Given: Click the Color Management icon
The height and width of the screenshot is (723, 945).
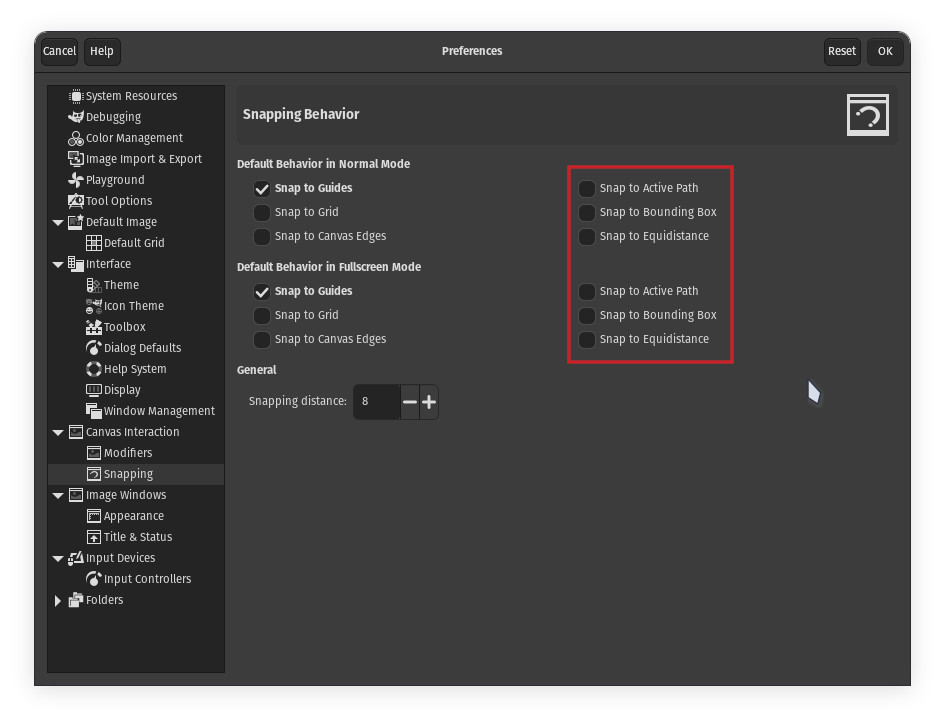Looking at the screenshot, I should pos(76,138).
